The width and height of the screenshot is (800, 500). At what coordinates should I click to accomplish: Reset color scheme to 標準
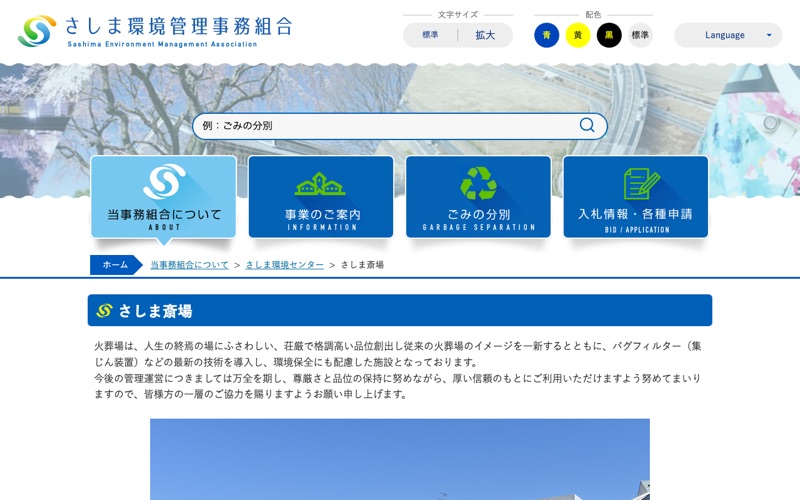coord(640,35)
